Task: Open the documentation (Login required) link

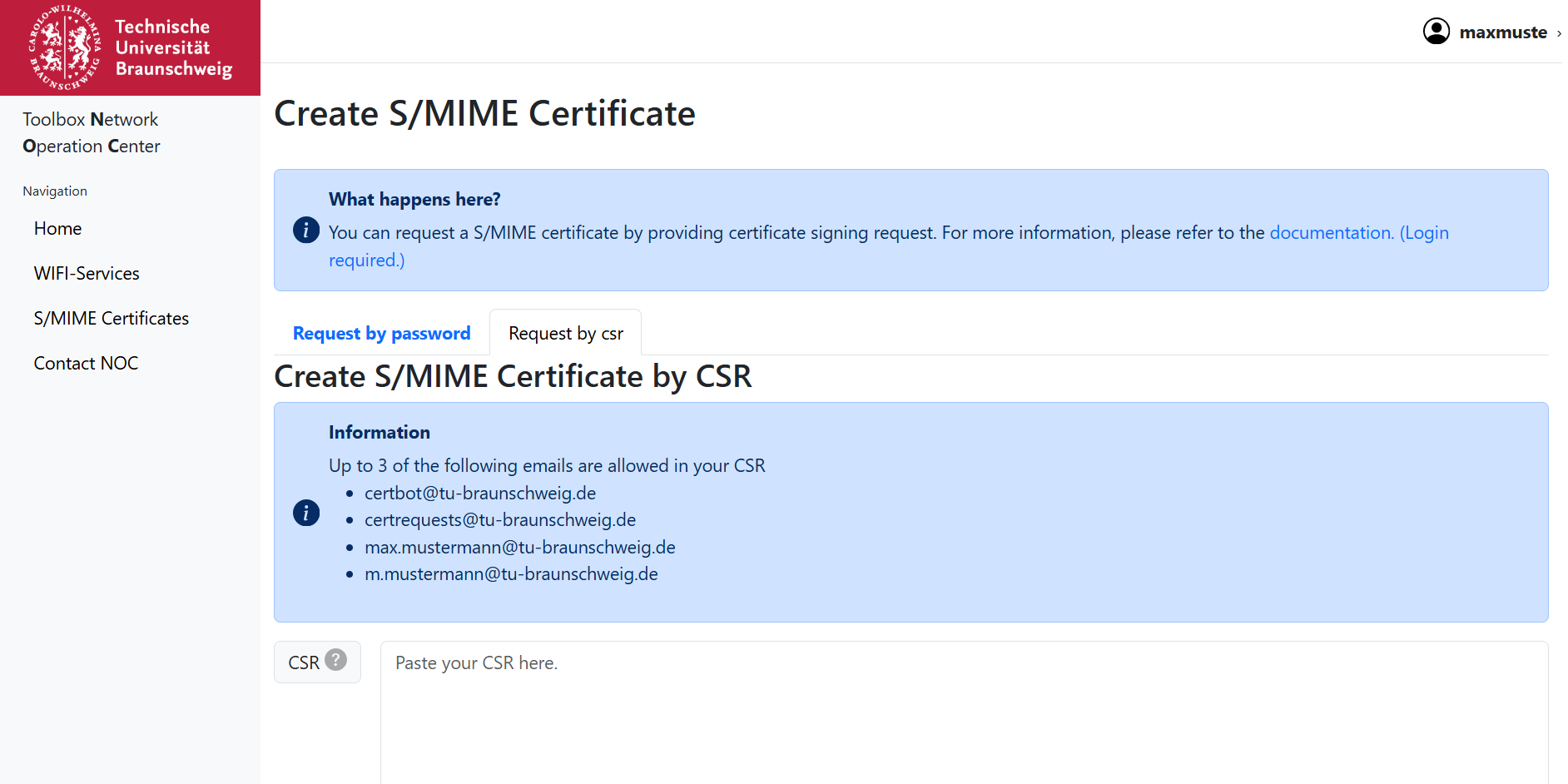Action: pyautogui.click(x=1359, y=233)
